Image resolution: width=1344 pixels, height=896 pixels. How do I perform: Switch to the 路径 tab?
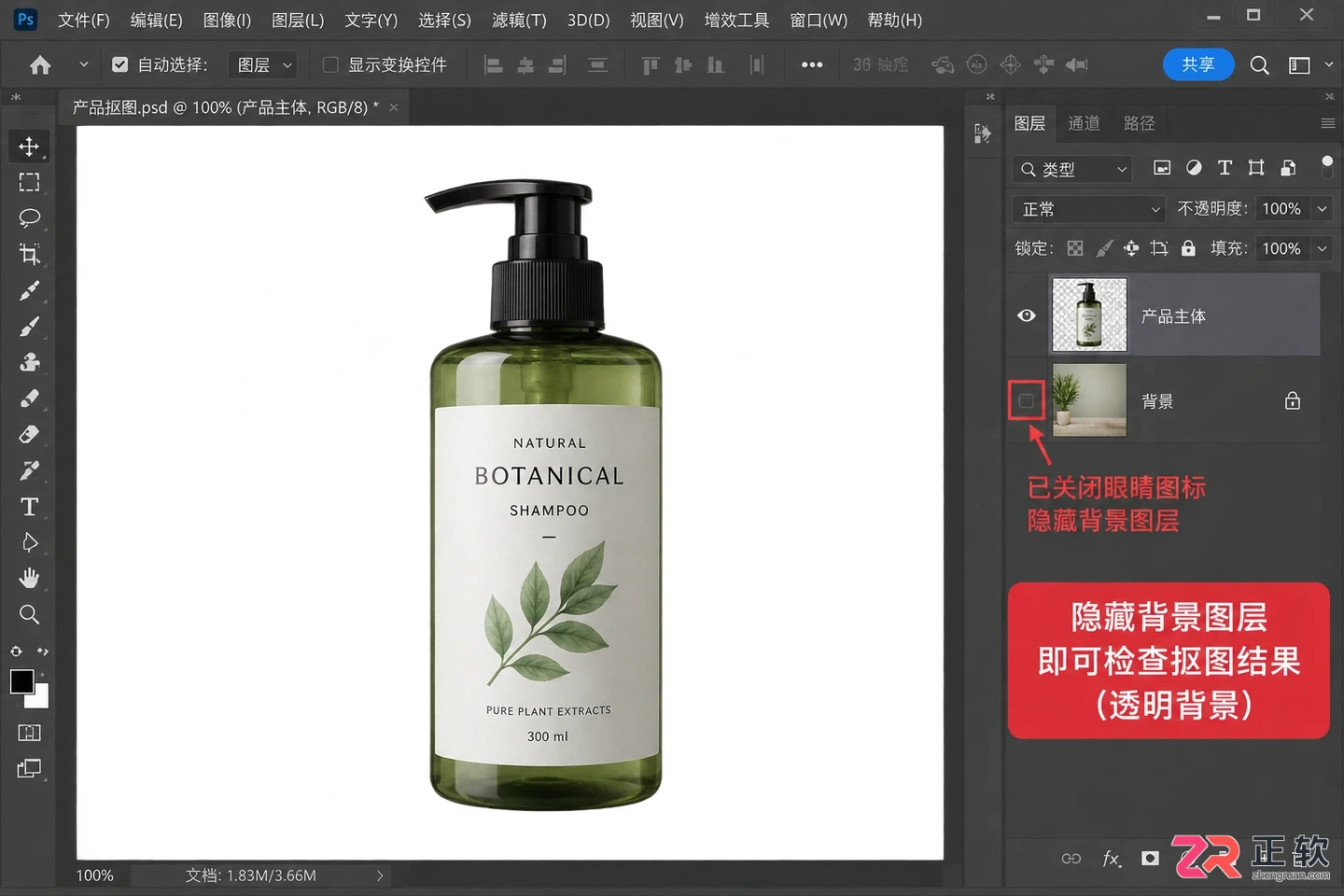point(1140,123)
